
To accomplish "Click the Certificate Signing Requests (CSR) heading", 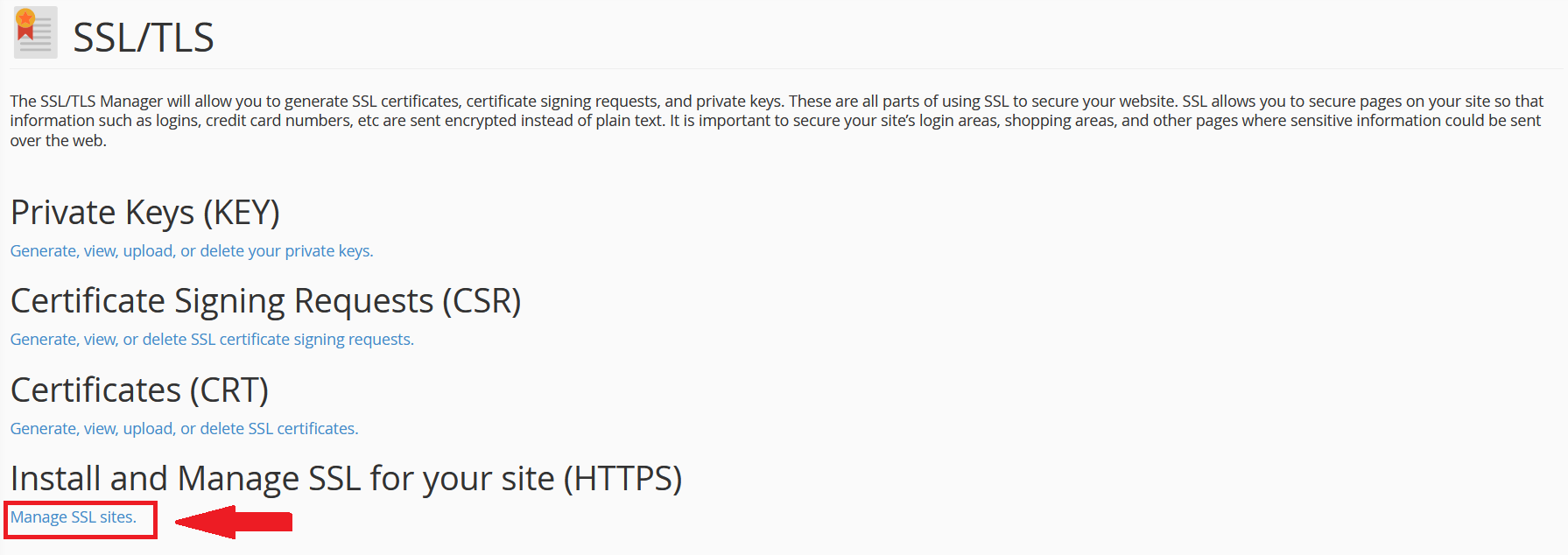I will pos(266,301).
